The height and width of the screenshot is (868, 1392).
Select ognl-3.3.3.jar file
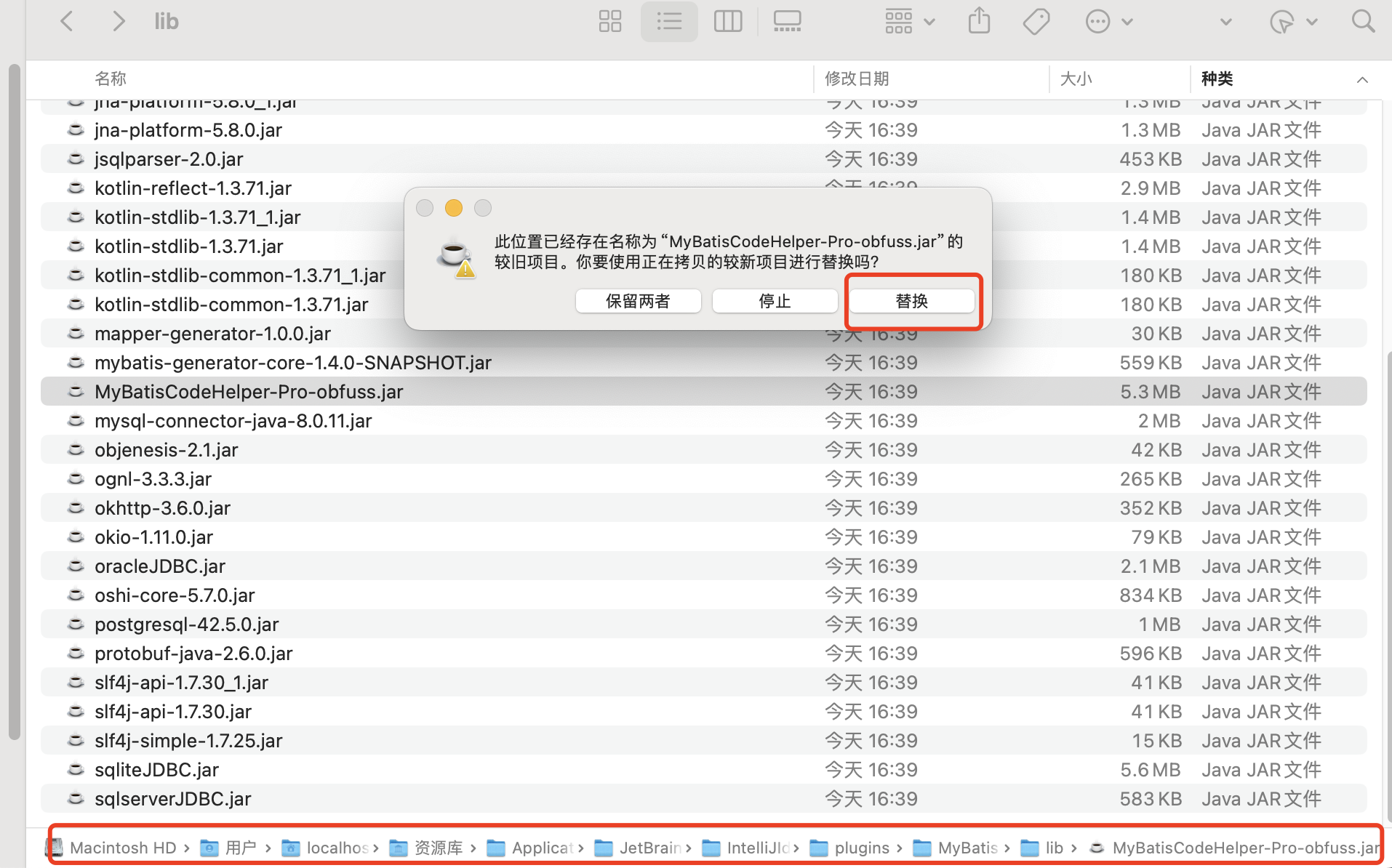pos(704,479)
